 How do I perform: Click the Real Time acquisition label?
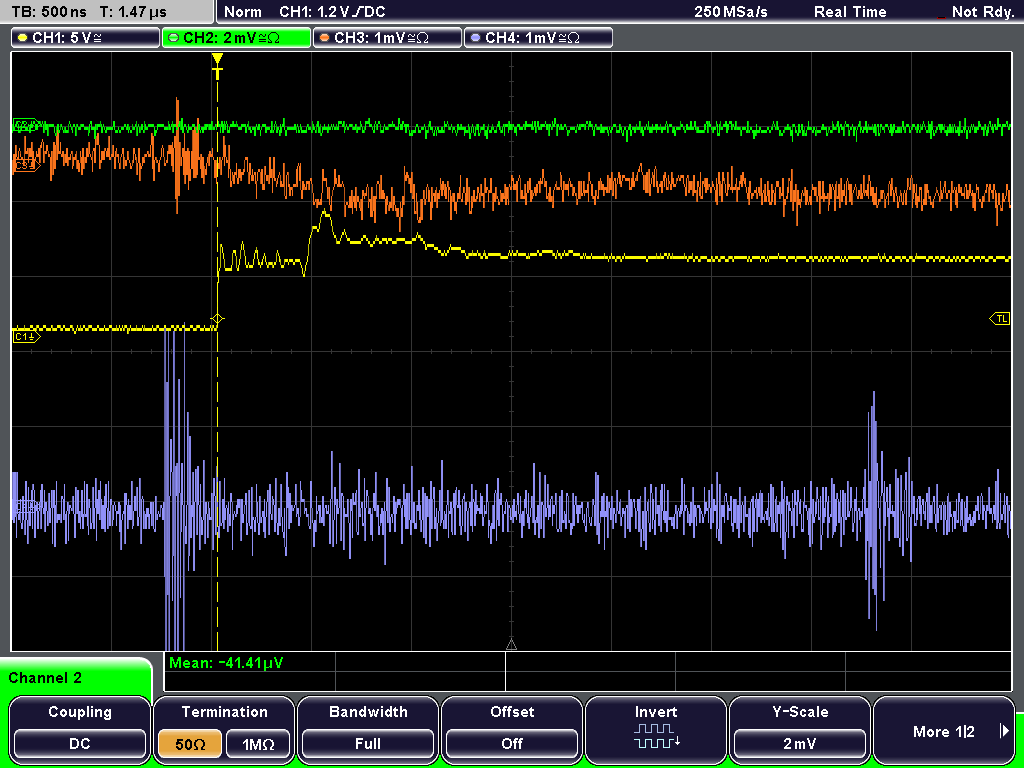tap(850, 12)
